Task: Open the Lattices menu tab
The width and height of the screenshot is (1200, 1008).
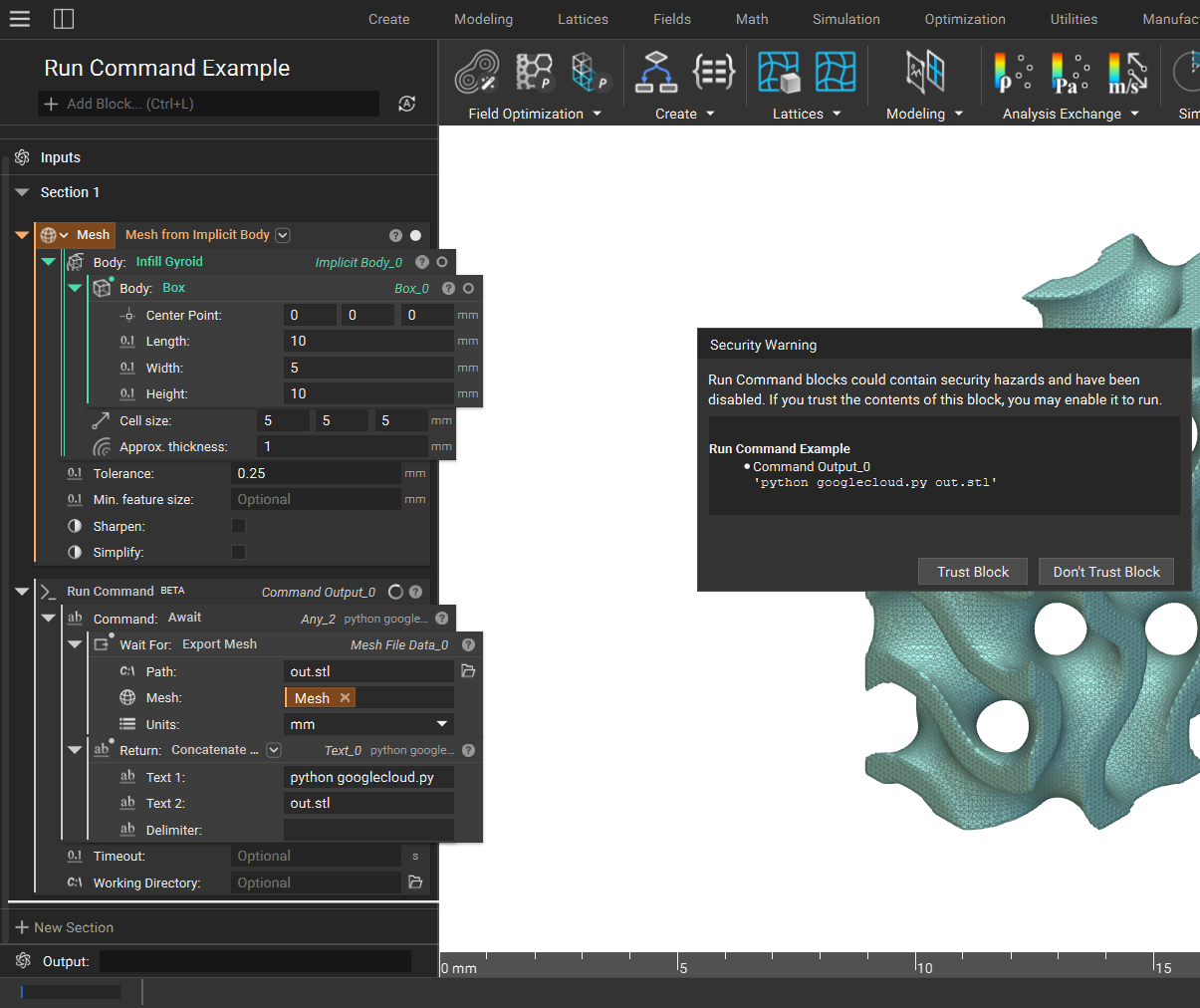Action: 583,19
